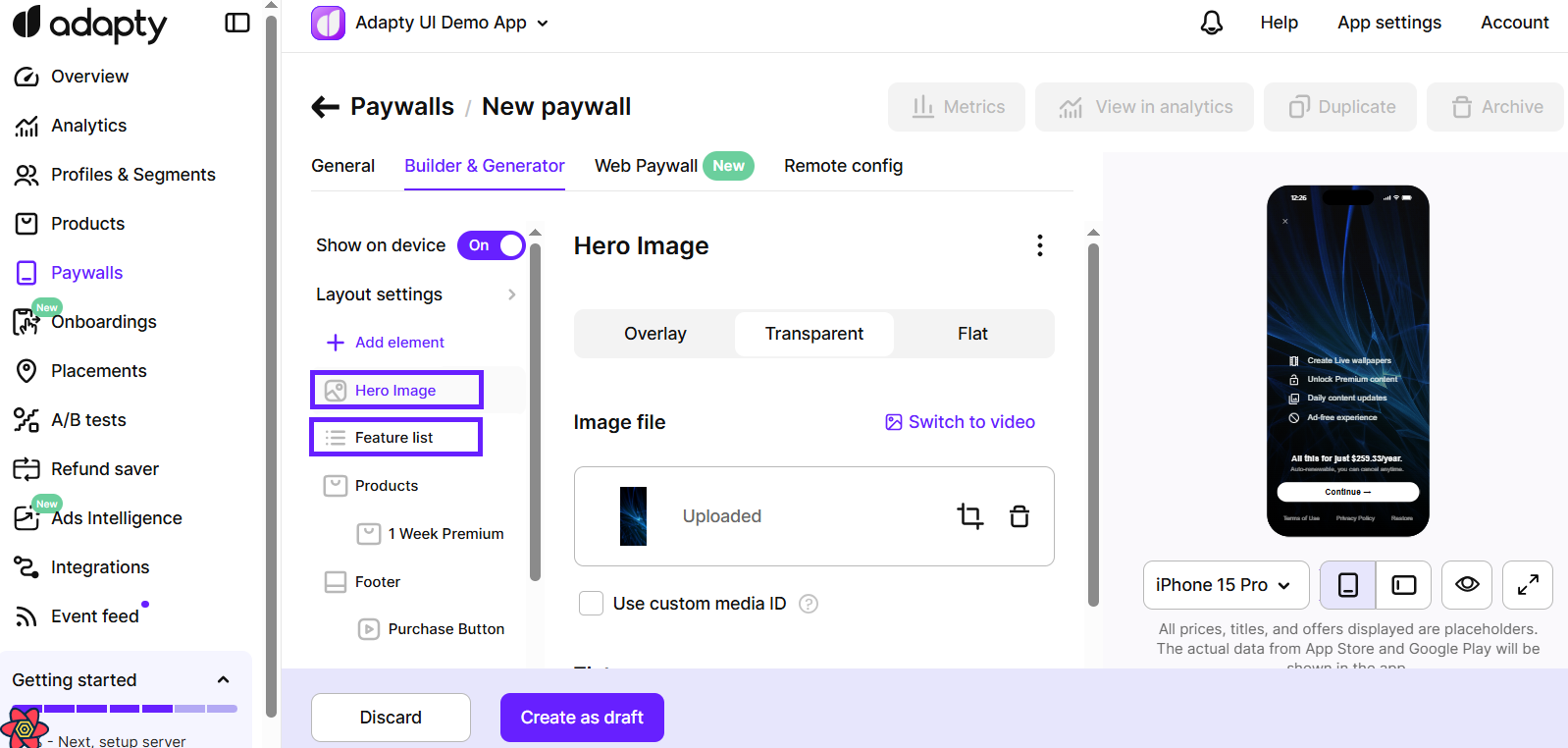Image resolution: width=1568 pixels, height=748 pixels.
Task: Open the iPhone 15 Pro device dropdown
Action: coord(1225,585)
